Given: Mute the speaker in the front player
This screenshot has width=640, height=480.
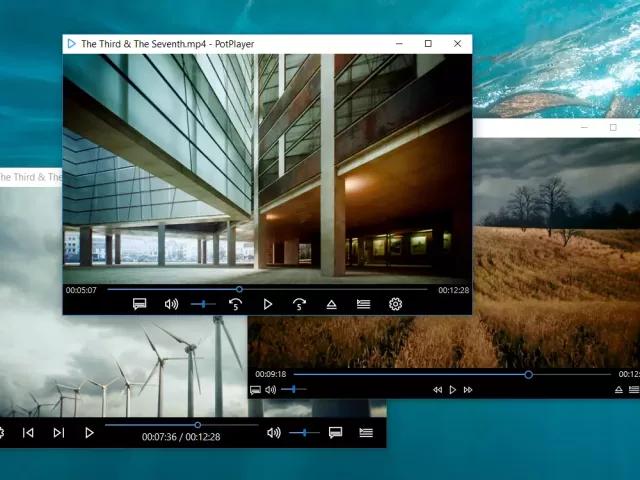Looking at the screenshot, I should (171, 304).
